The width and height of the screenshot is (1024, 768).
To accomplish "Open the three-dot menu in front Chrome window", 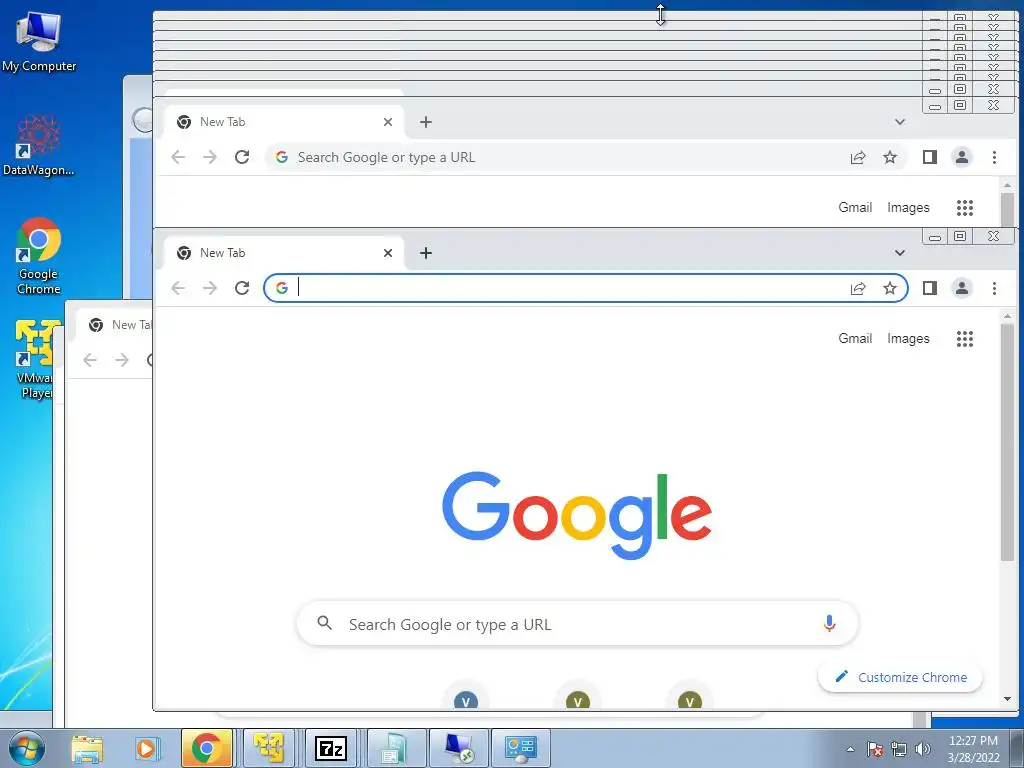I will (994, 288).
